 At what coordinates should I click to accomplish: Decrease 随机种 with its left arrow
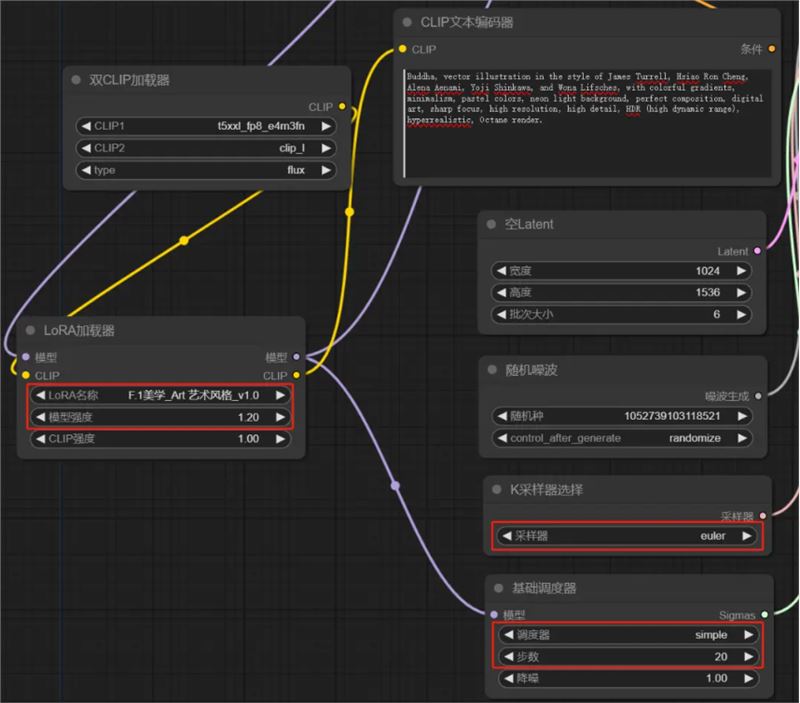pos(503,416)
